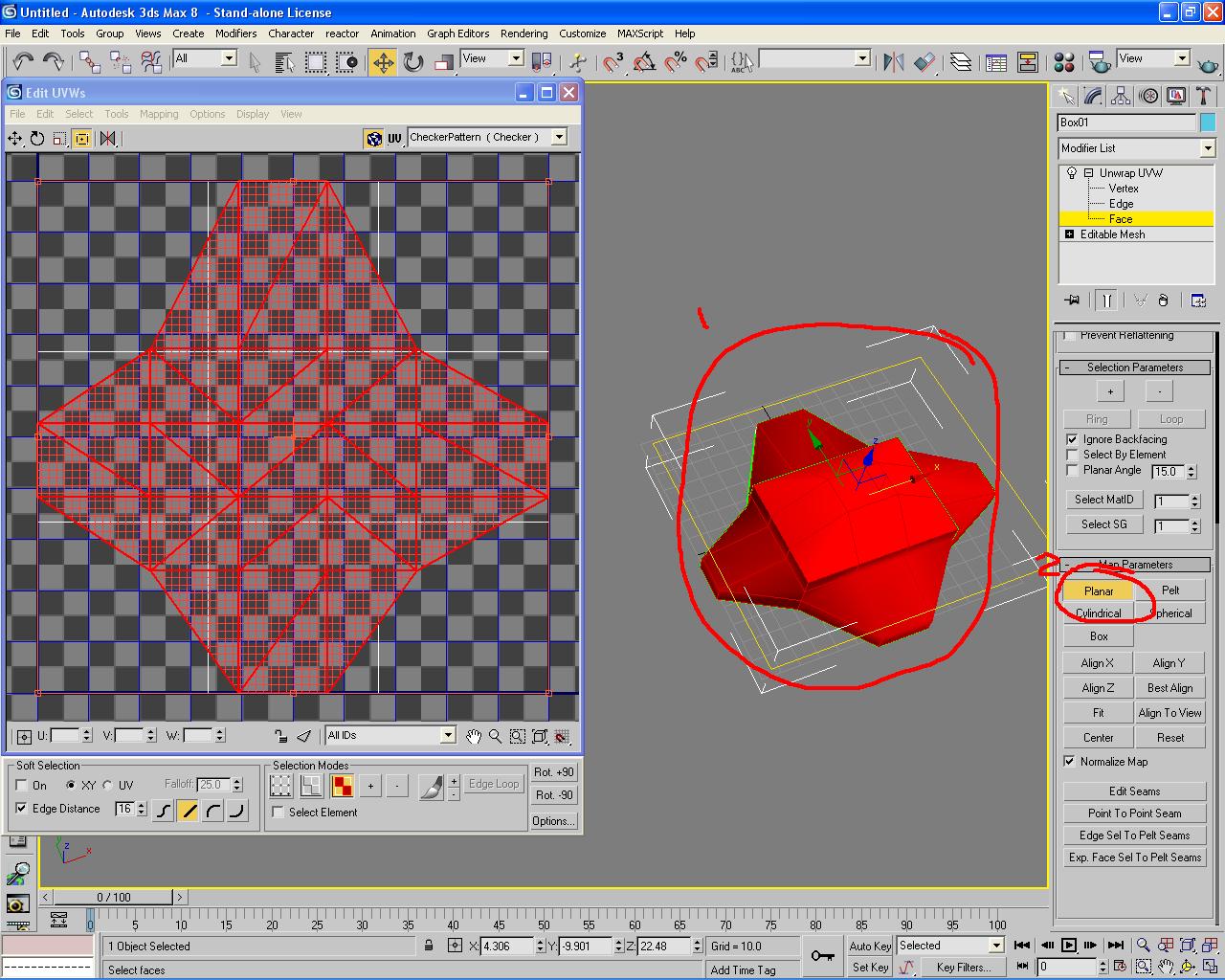Toggle the Ignore Backfacing checkbox

point(1072,439)
